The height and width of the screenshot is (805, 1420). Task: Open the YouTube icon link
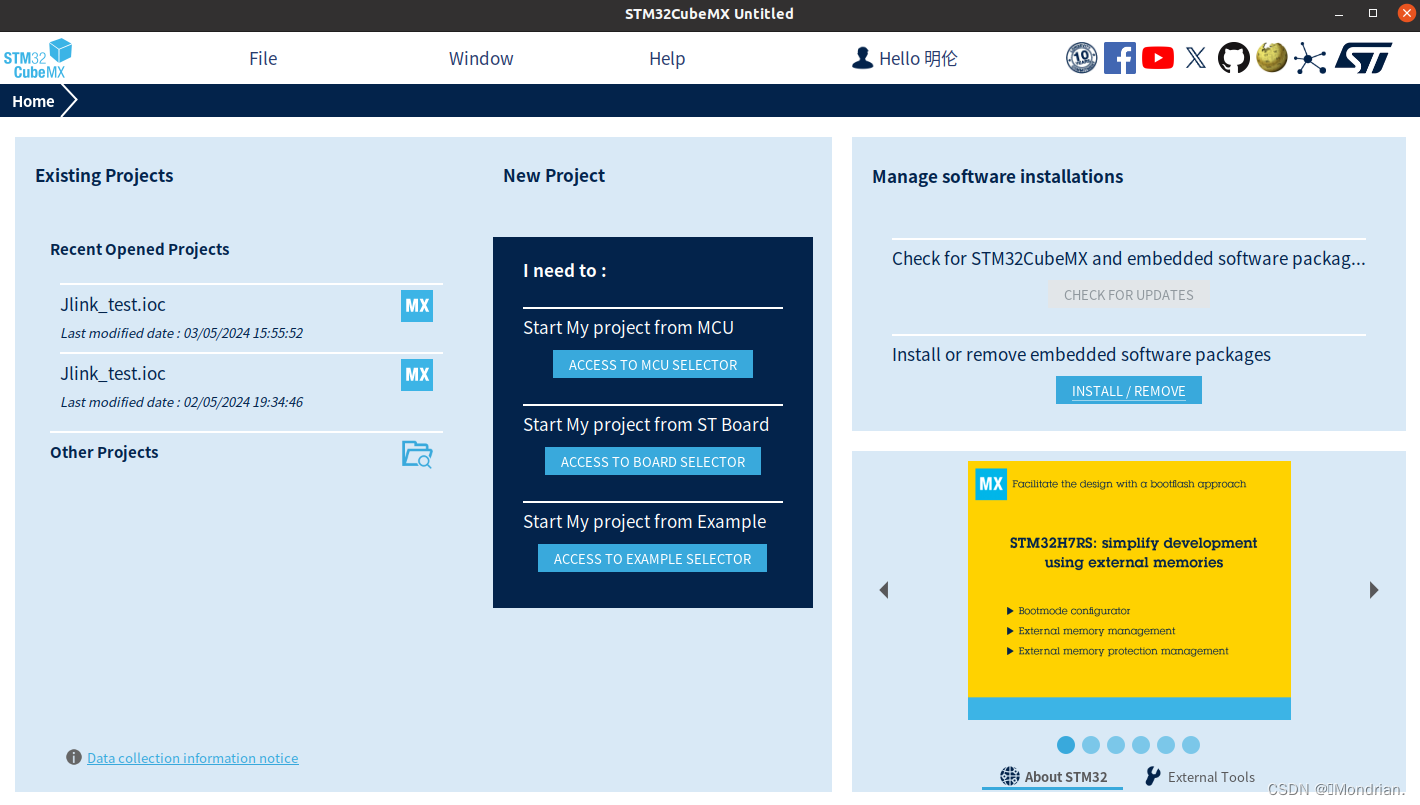point(1158,58)
